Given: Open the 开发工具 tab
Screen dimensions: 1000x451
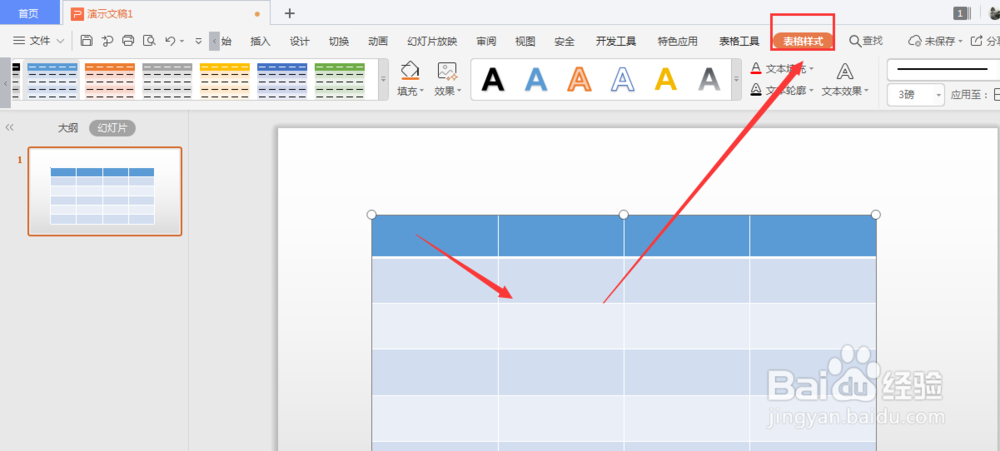Looking at the screenshot, I should click(616, 41).
